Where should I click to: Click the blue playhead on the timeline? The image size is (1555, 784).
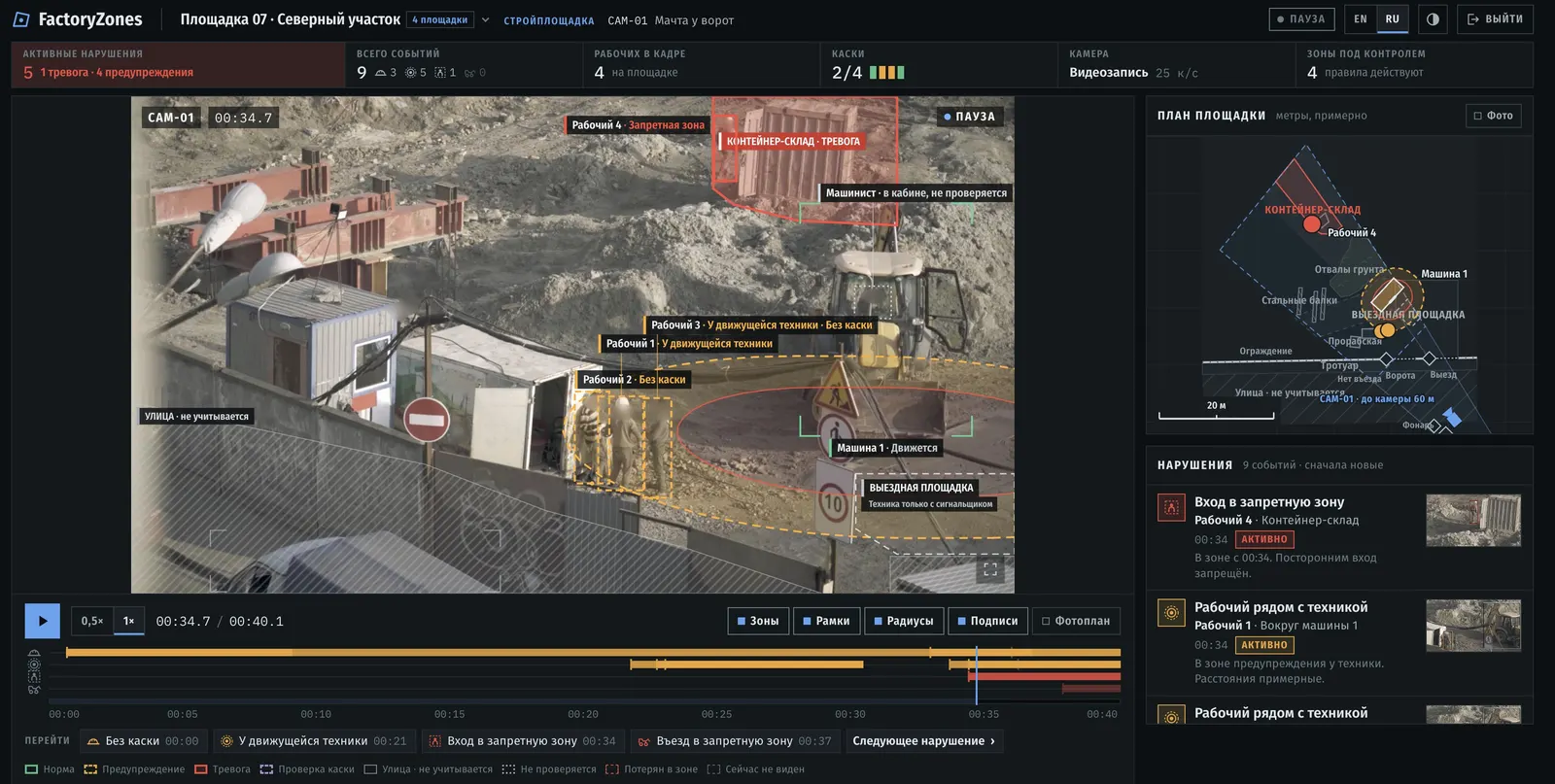(x=976, y=675)
